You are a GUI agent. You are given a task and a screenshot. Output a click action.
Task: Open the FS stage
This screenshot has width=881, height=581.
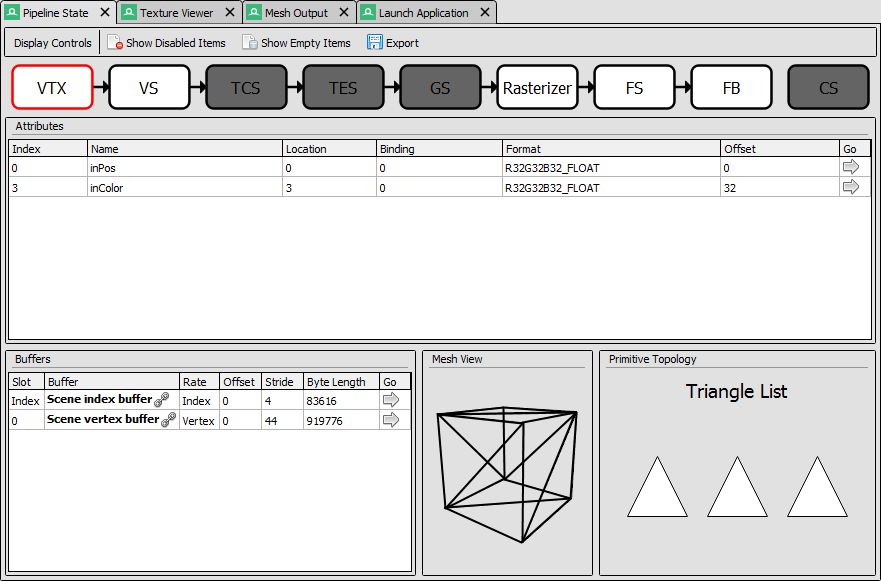(x=634, y=87)
